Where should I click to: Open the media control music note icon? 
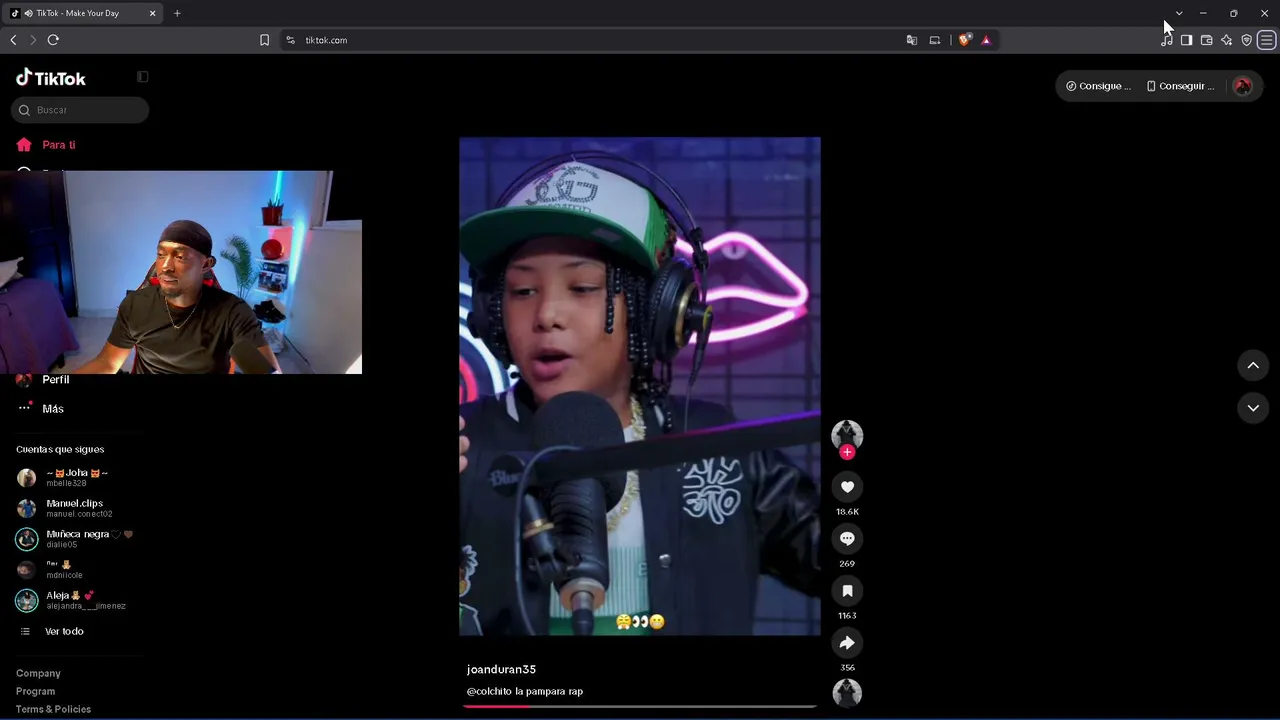coord(1167,40)
